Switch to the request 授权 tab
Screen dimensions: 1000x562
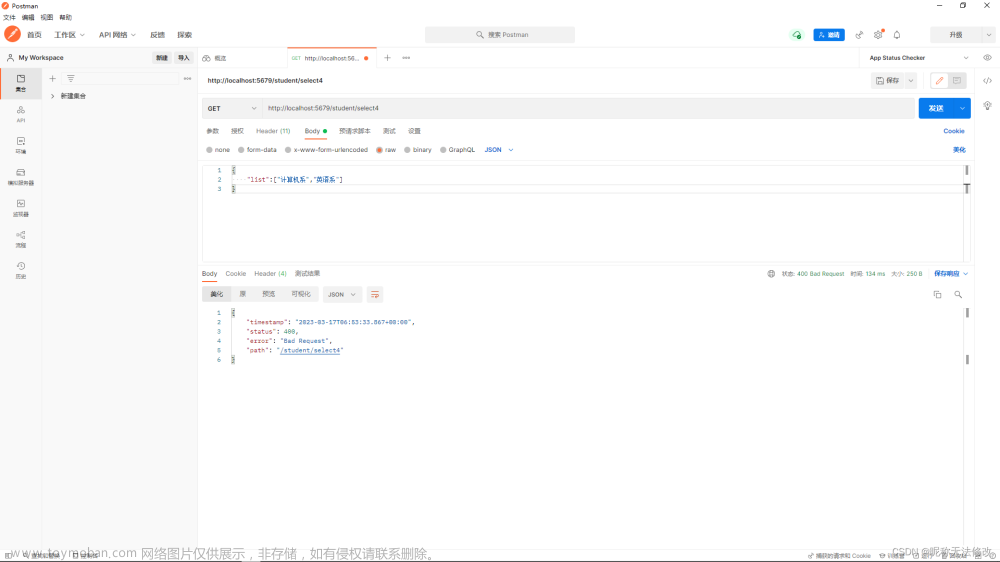point(237,131)
